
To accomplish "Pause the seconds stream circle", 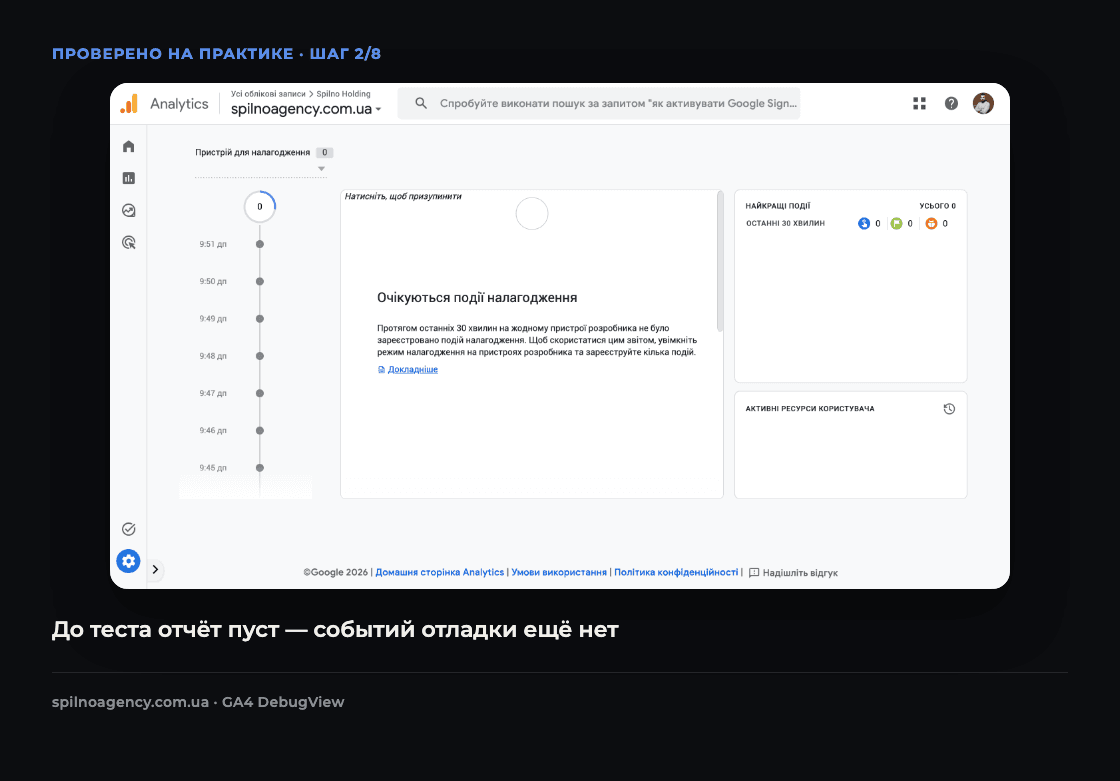I will 532,214.
